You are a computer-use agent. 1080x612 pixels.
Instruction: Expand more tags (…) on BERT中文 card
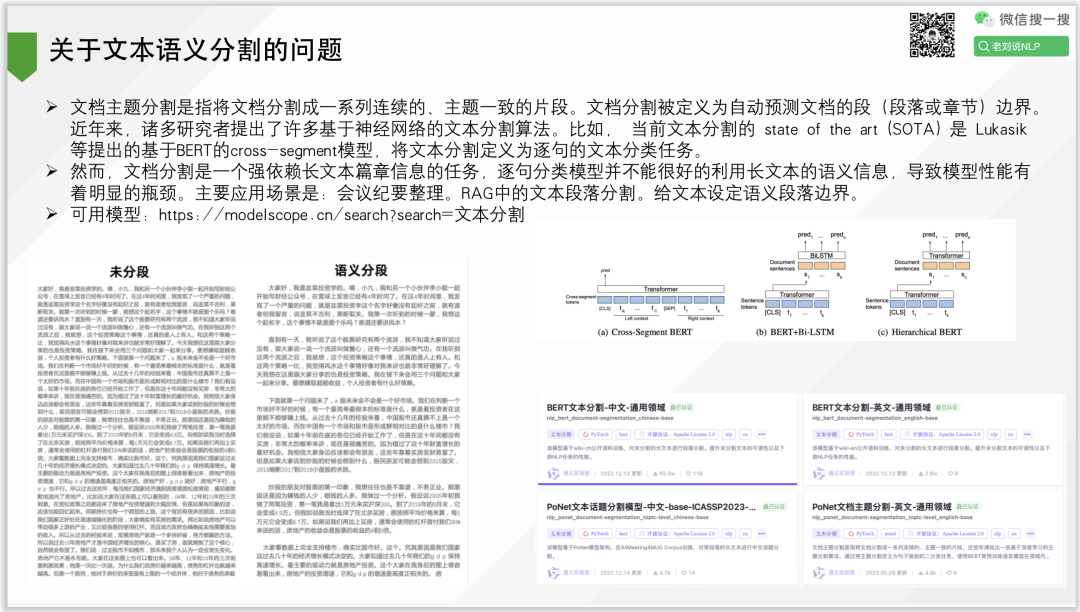click(x=762, y=434)
